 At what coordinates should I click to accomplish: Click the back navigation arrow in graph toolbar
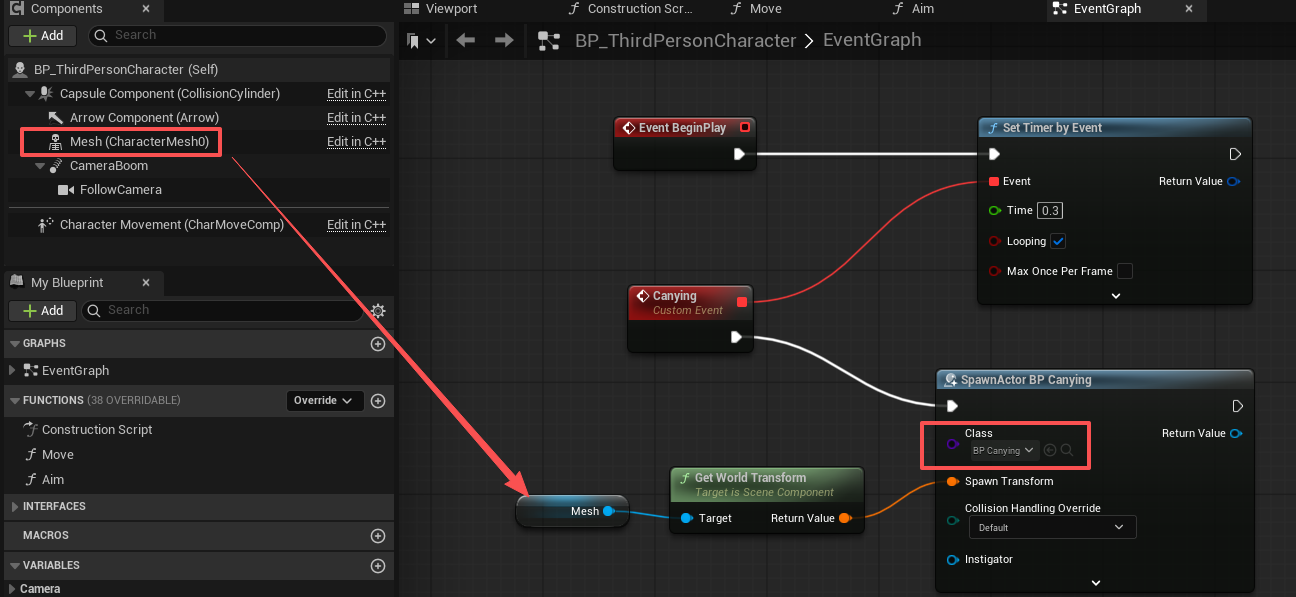[x=465, y=41]
